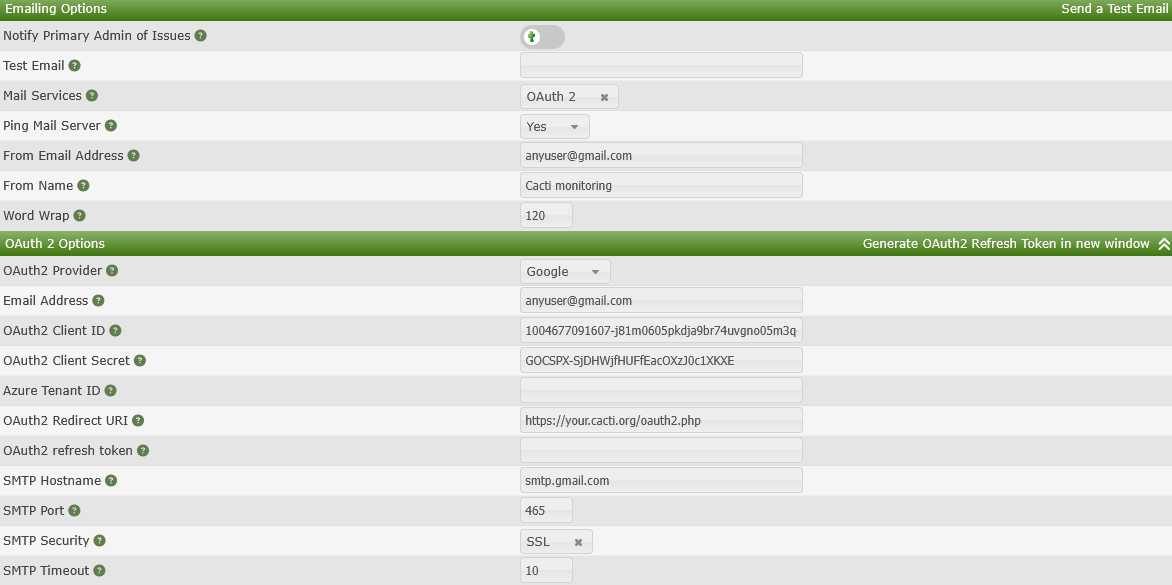Click the From Email Address field
1172x585 pixels.
[x=661, y=155]
